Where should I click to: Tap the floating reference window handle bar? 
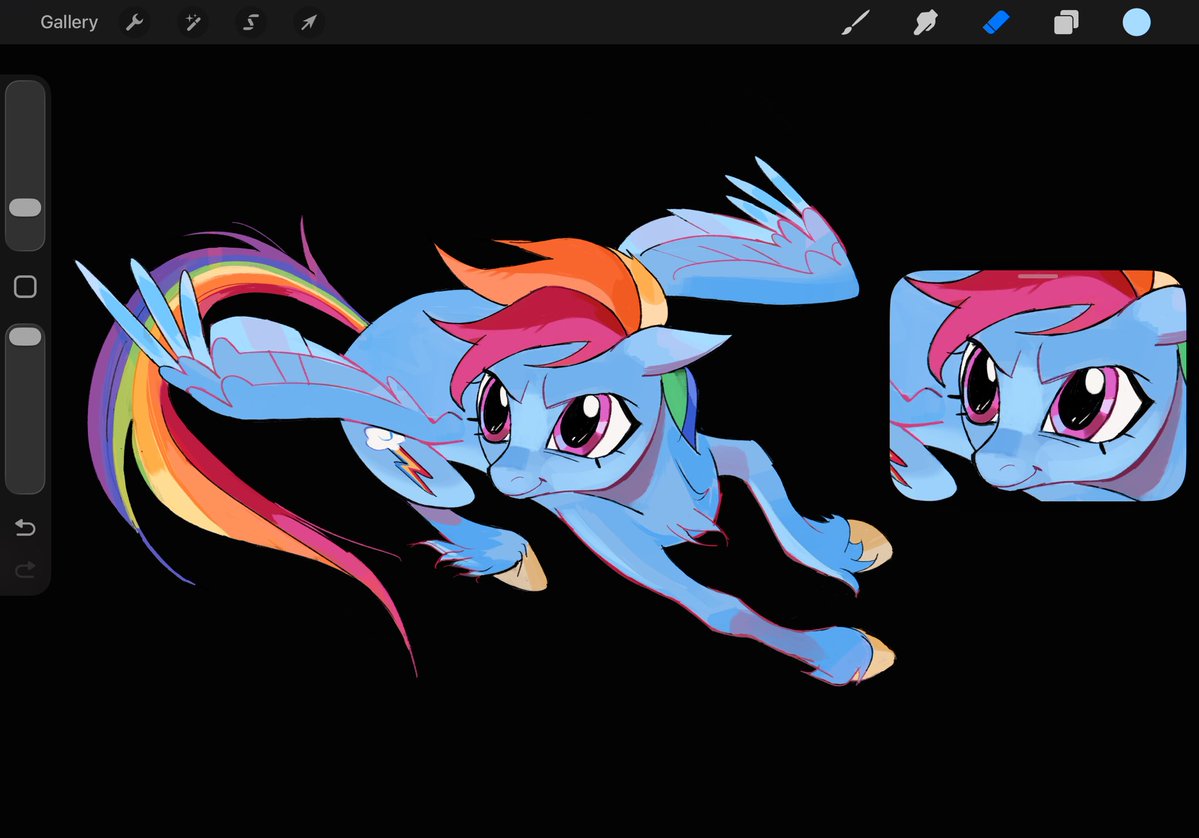1038,276
